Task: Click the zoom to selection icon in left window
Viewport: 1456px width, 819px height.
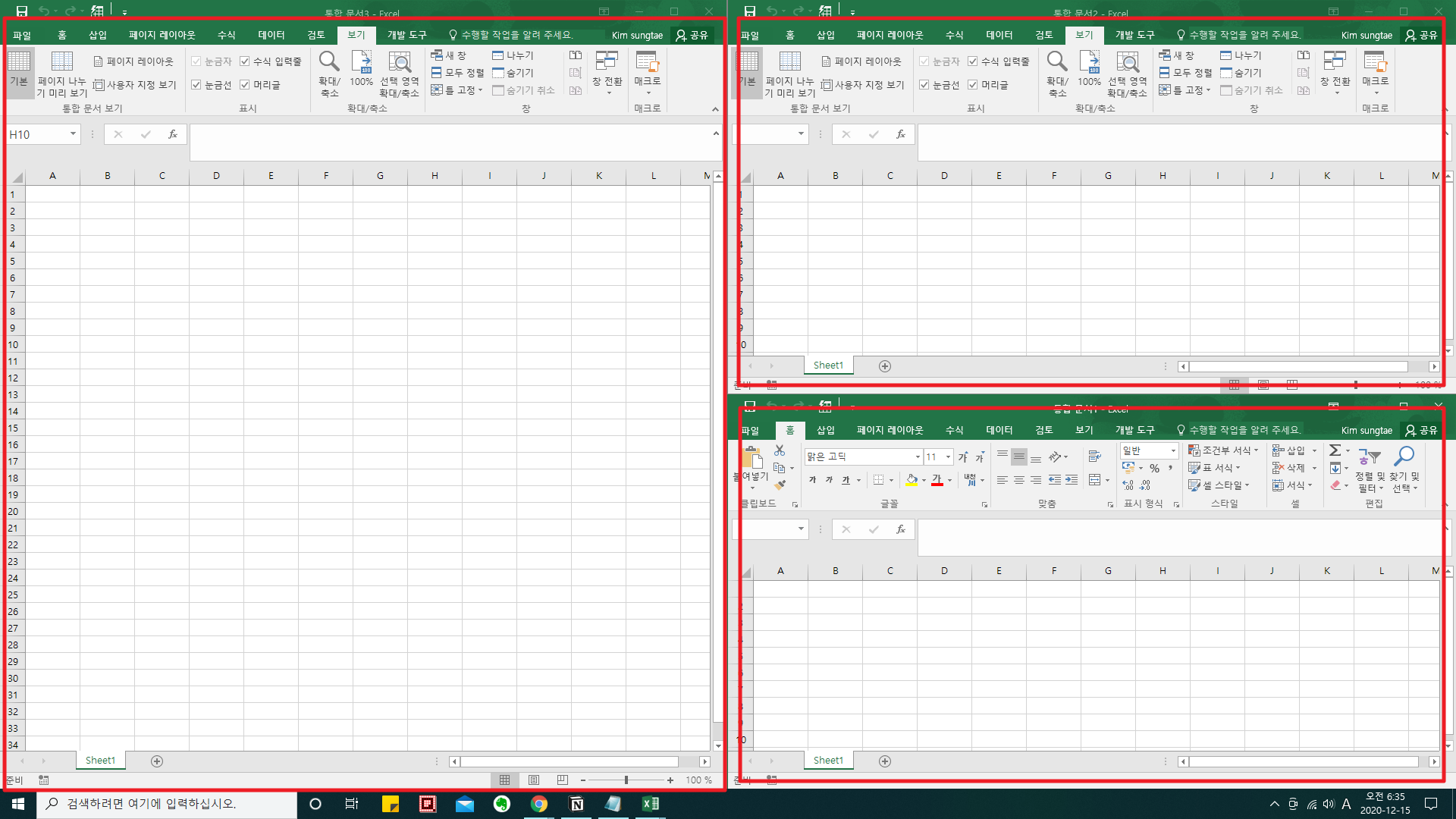Action: (x=399, y=62)
